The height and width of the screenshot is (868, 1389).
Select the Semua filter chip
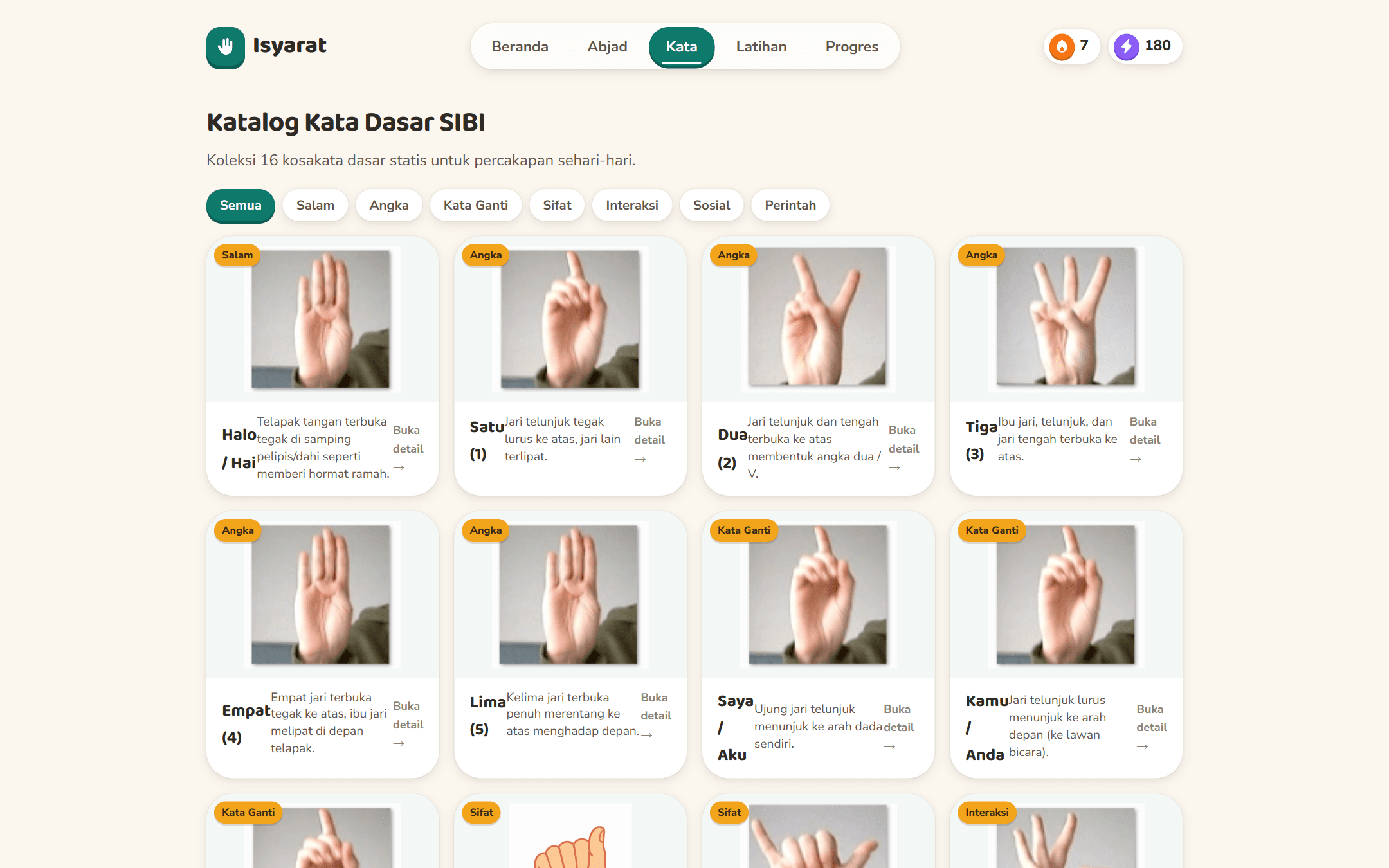[x=241, y=205]
